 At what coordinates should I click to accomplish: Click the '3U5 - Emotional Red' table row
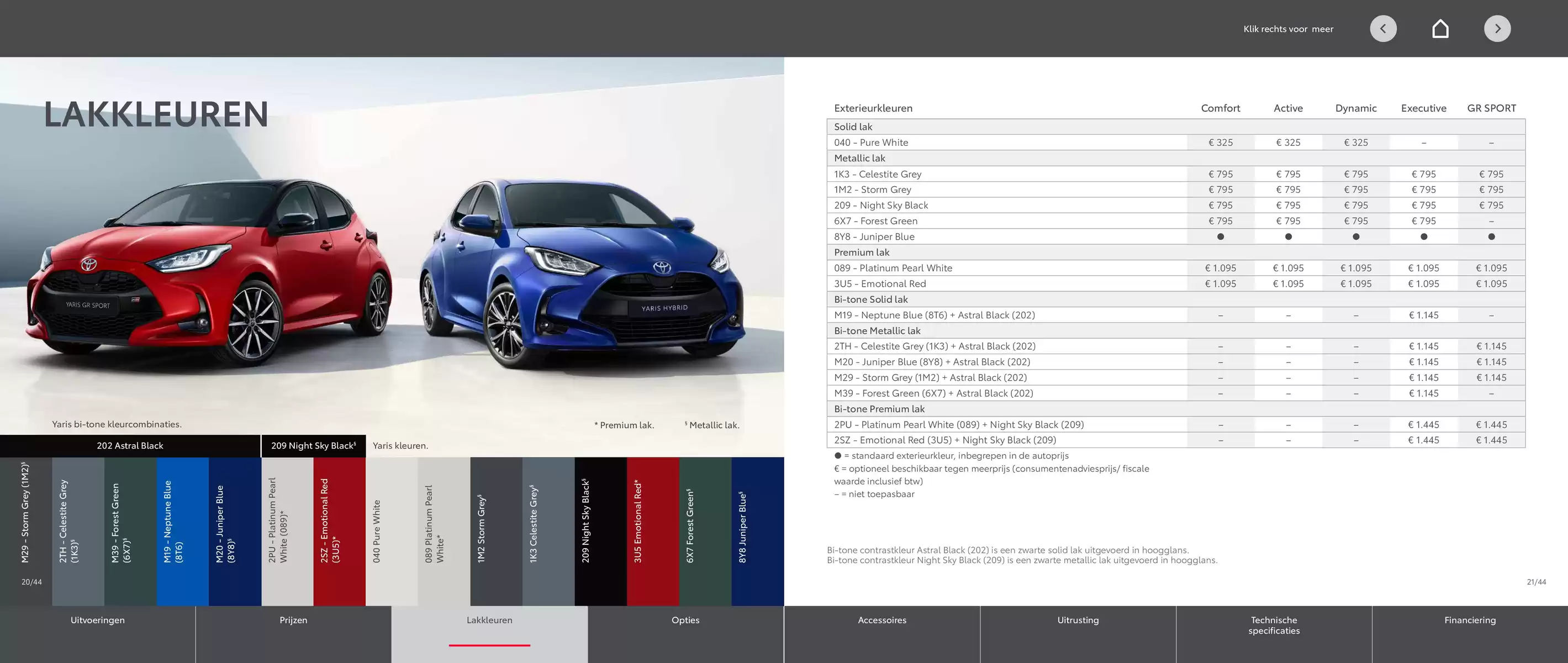pos(1176,283)
